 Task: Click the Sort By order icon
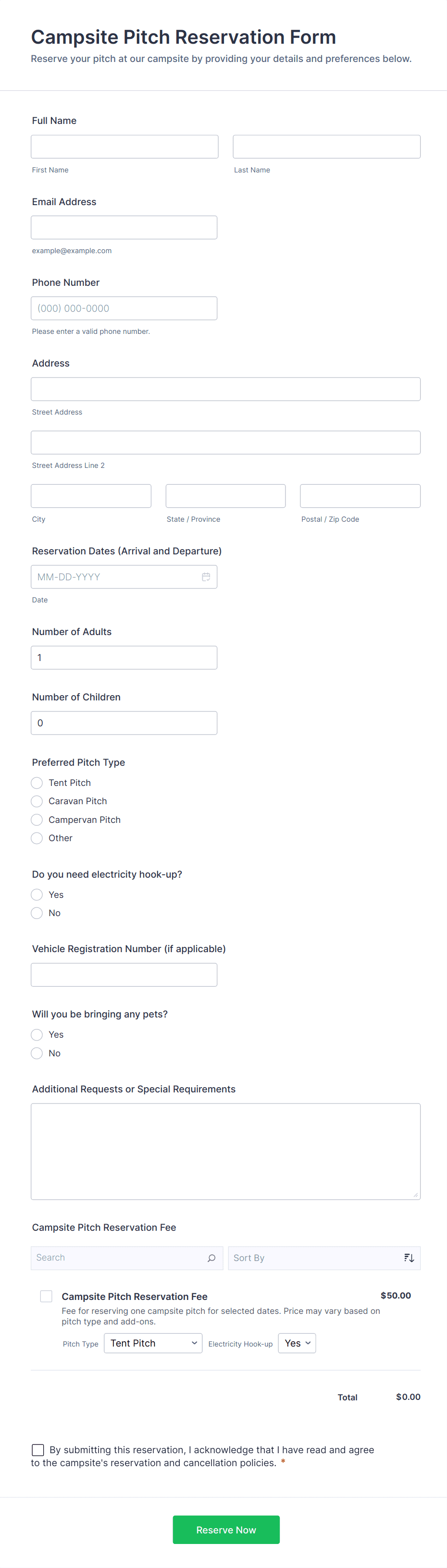click(x=409, y=1258)
